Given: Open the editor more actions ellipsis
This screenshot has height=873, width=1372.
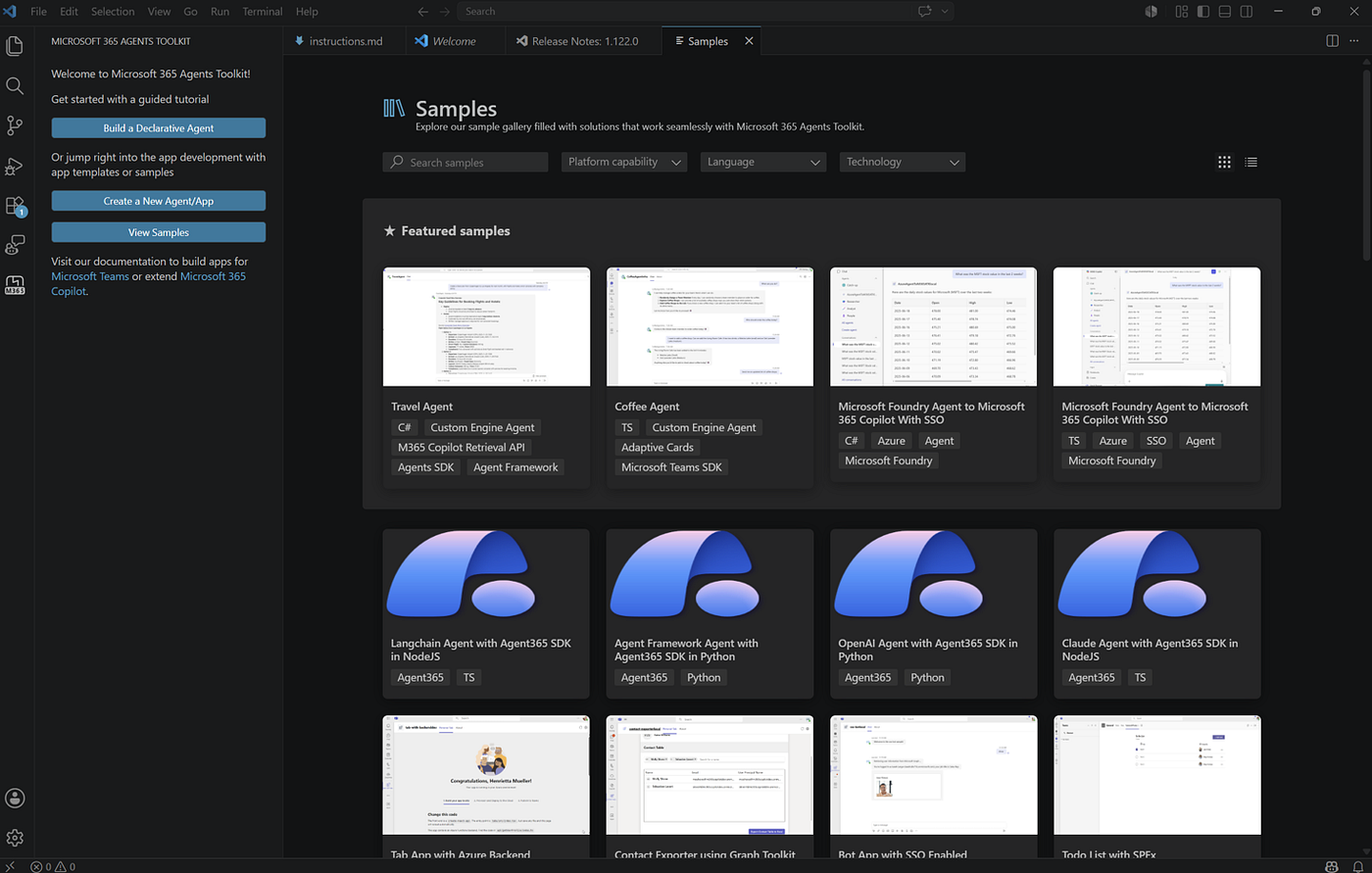Looking at the screenshot, I should point(1353,41).
